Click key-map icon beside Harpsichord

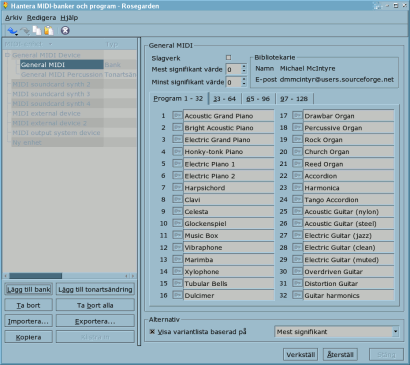177,187
